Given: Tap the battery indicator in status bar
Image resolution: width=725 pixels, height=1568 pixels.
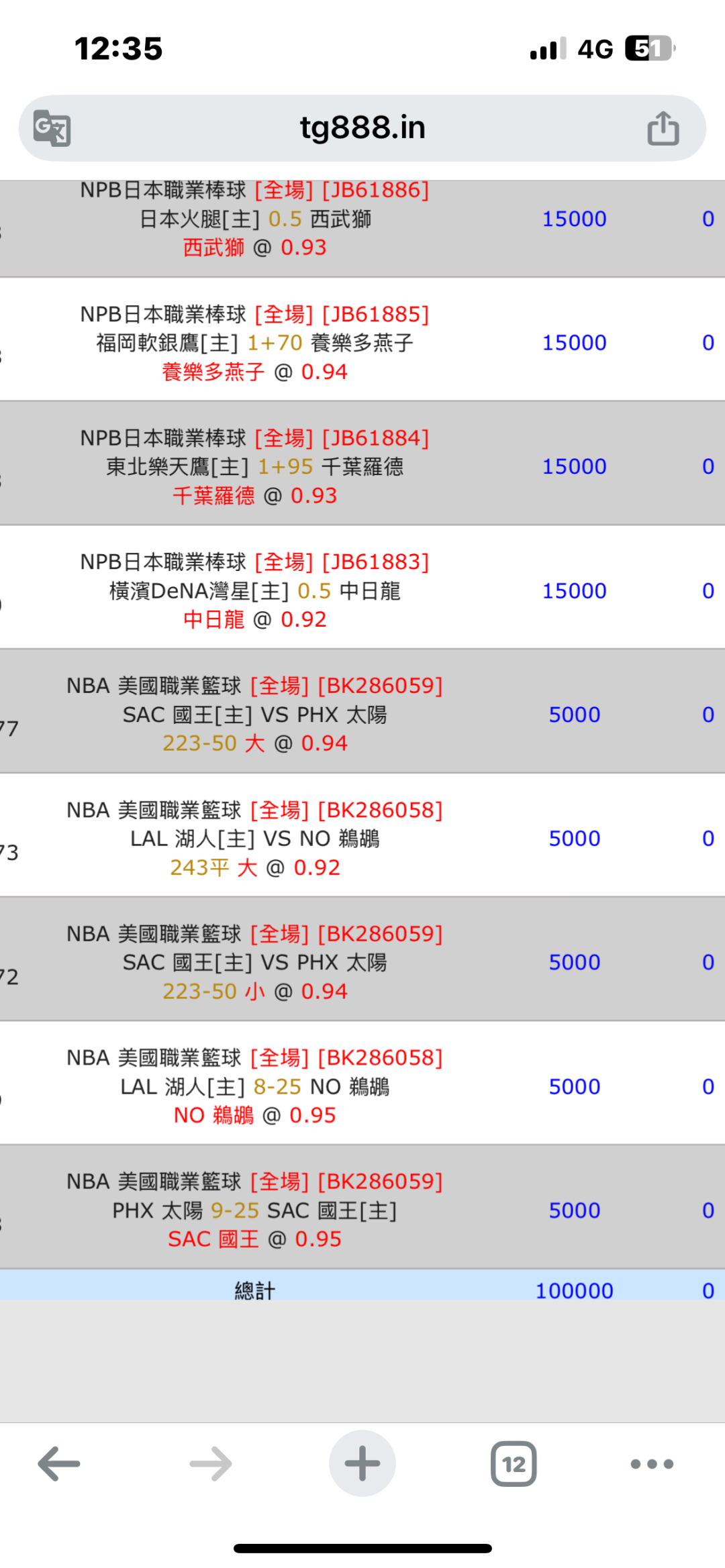Looking at the screenshot, I should 649,48.
